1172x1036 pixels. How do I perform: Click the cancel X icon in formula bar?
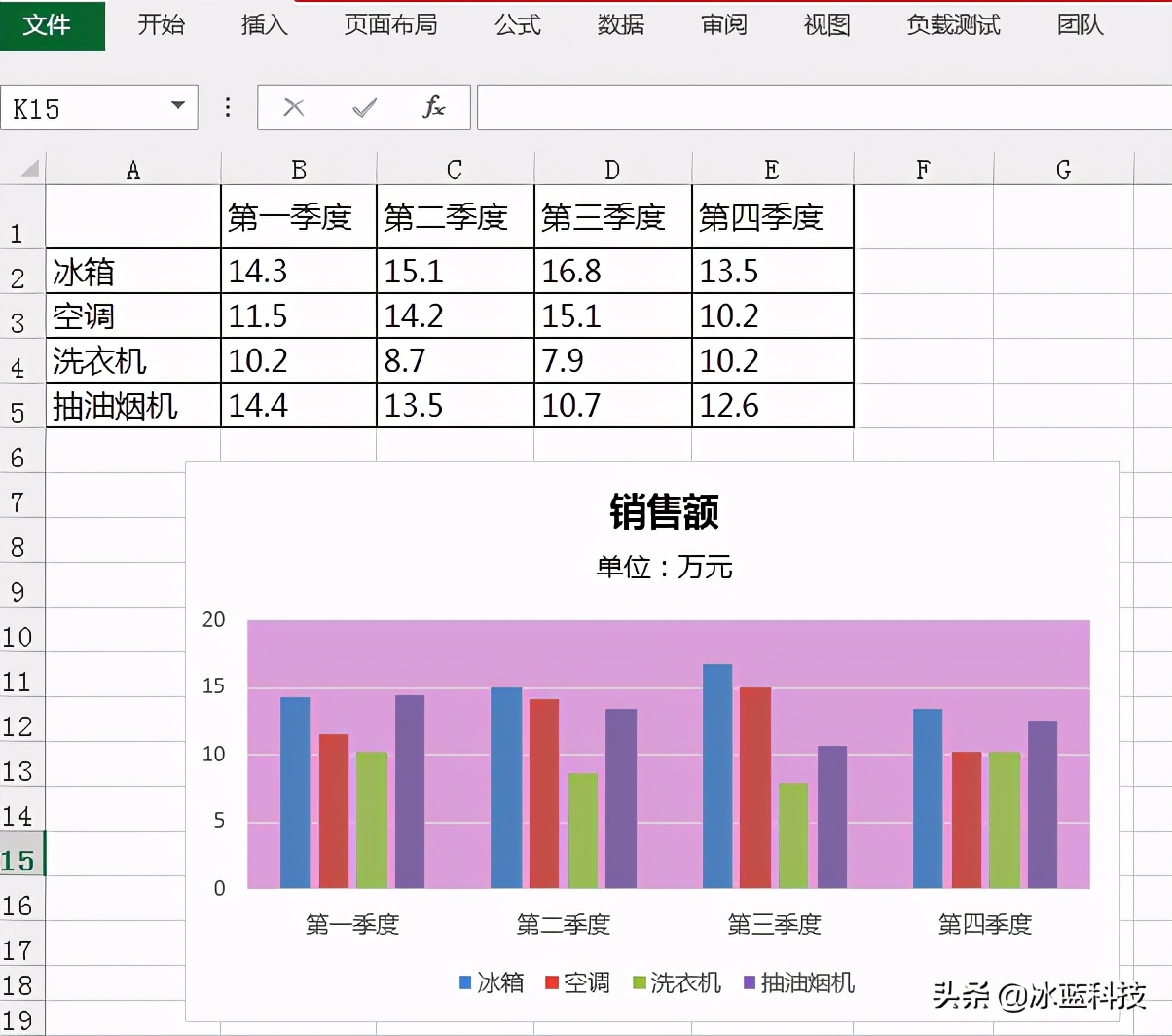tap(293, 107)
